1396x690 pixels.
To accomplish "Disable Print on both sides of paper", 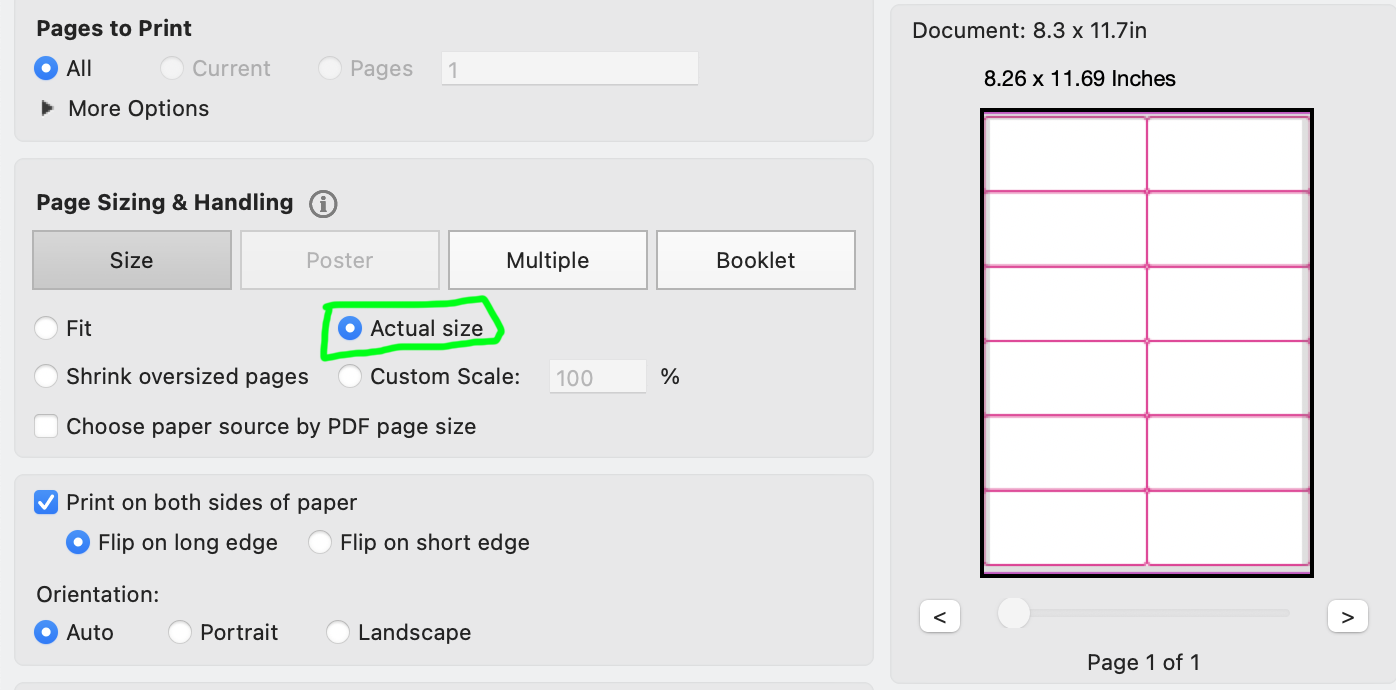I will (46, 502).
